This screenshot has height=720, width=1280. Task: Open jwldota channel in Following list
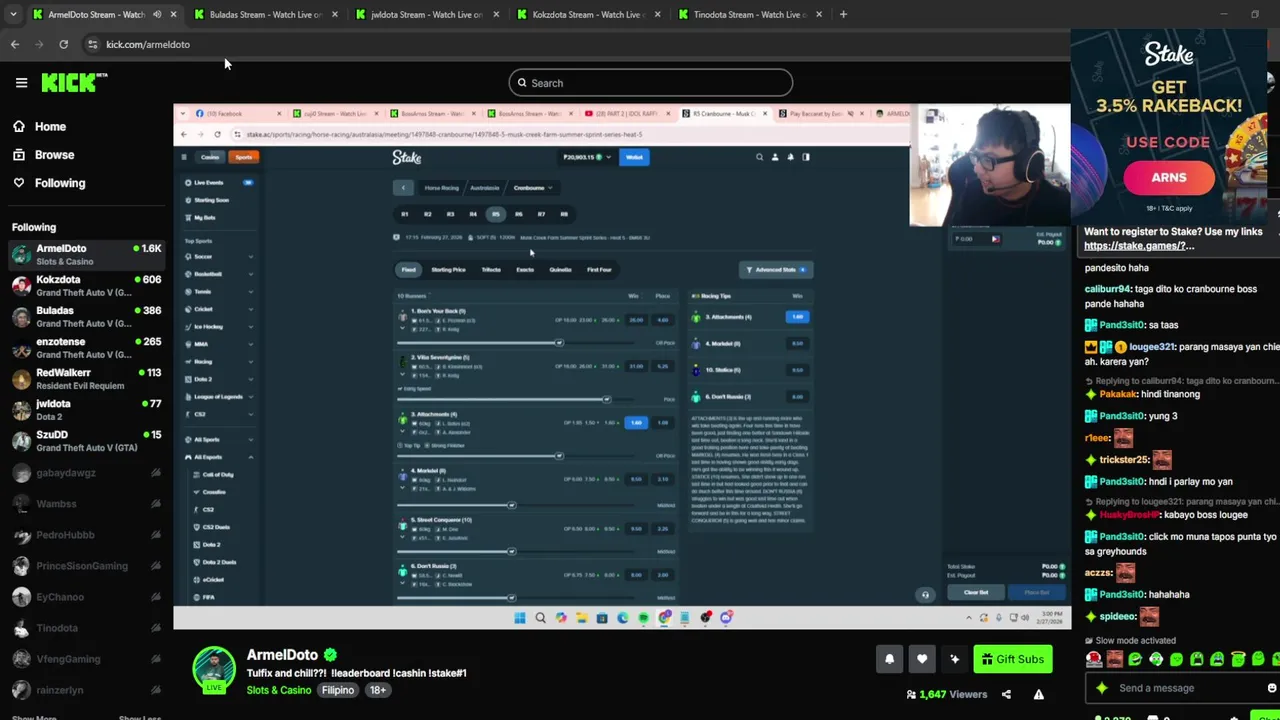pos(86,409)
